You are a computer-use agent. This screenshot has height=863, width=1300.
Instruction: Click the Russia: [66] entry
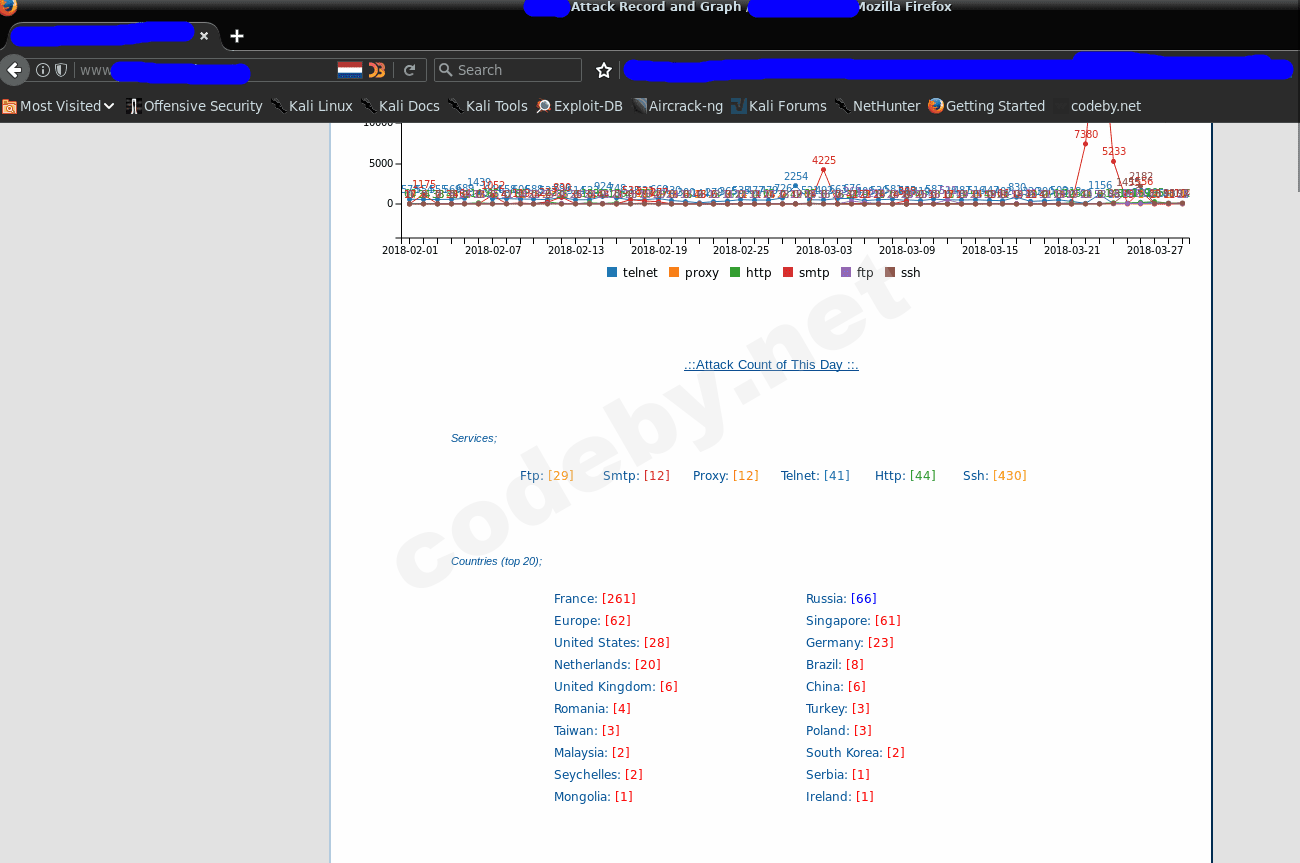pyautogui.click(x=841, y=599)
